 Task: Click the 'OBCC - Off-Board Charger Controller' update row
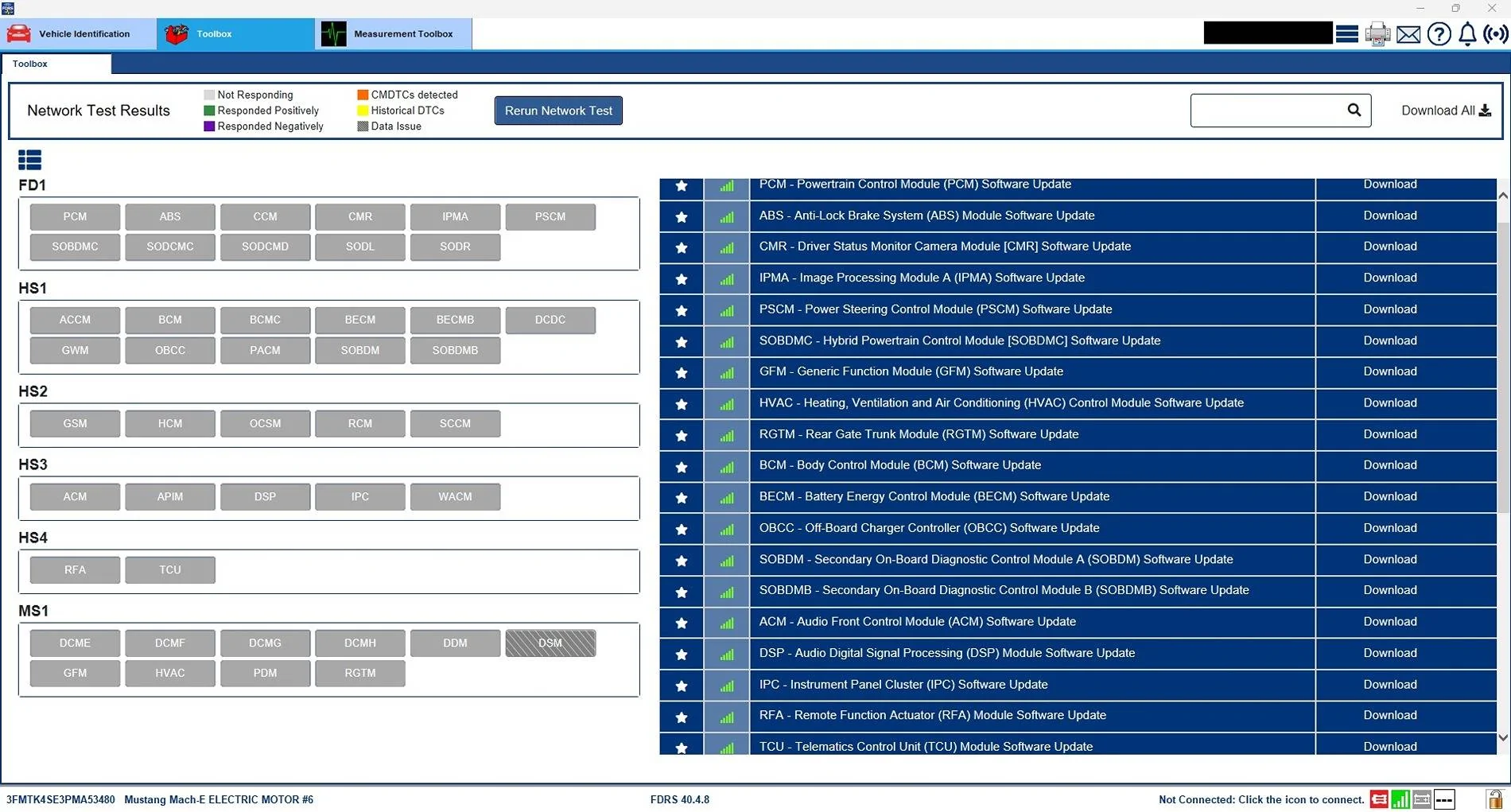click(x=1078, y=529)
